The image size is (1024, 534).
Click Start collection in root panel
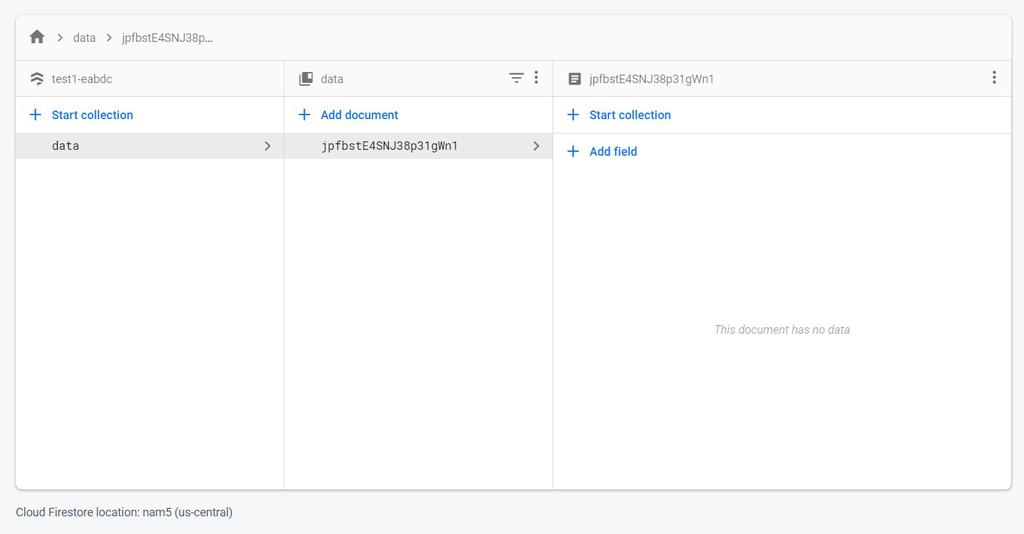coord(92,115)
